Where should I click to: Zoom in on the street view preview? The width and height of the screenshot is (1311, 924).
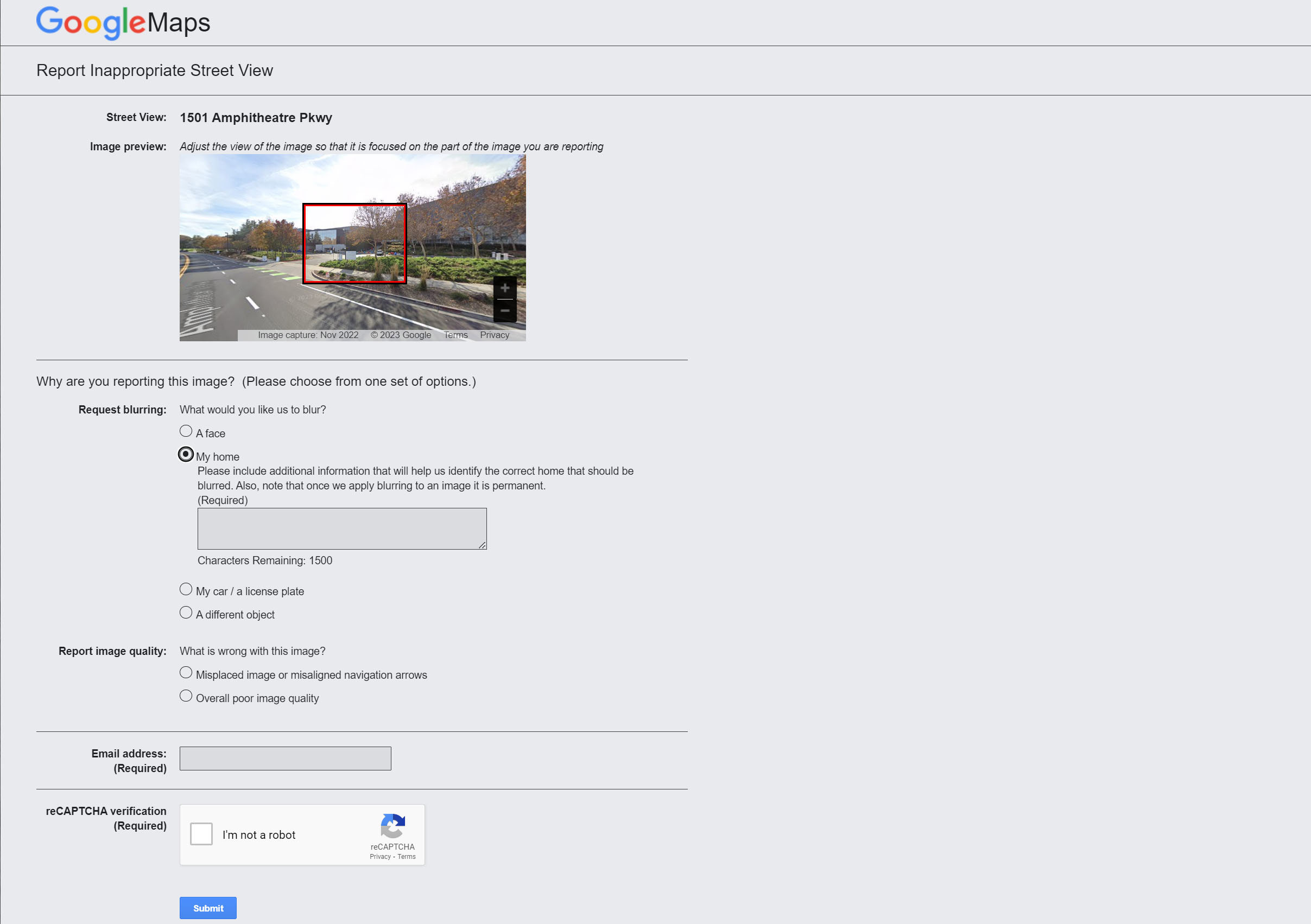(x=505, y=288)
